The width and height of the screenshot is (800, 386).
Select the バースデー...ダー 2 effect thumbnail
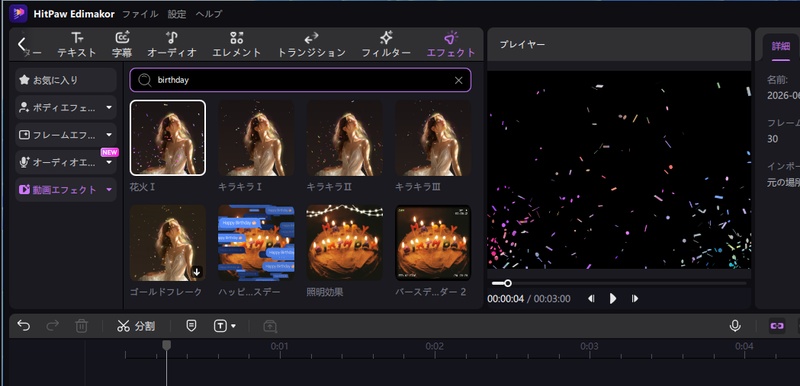click(x=433, y=243)
